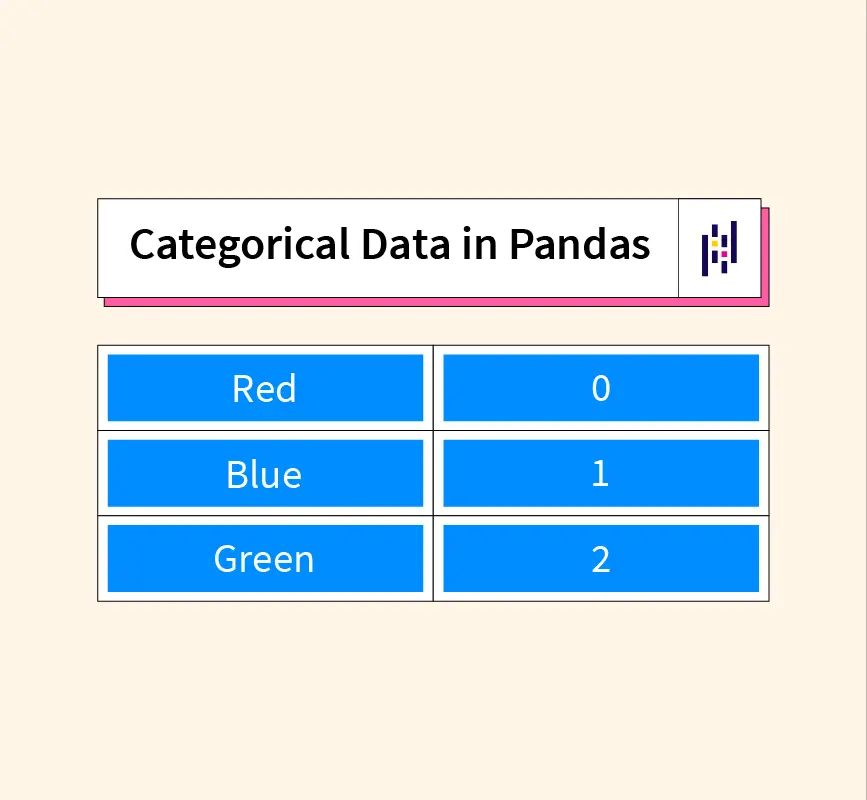Click the white border under the Green cell
The height and width of the screenshot is (800, 867).
265,596
